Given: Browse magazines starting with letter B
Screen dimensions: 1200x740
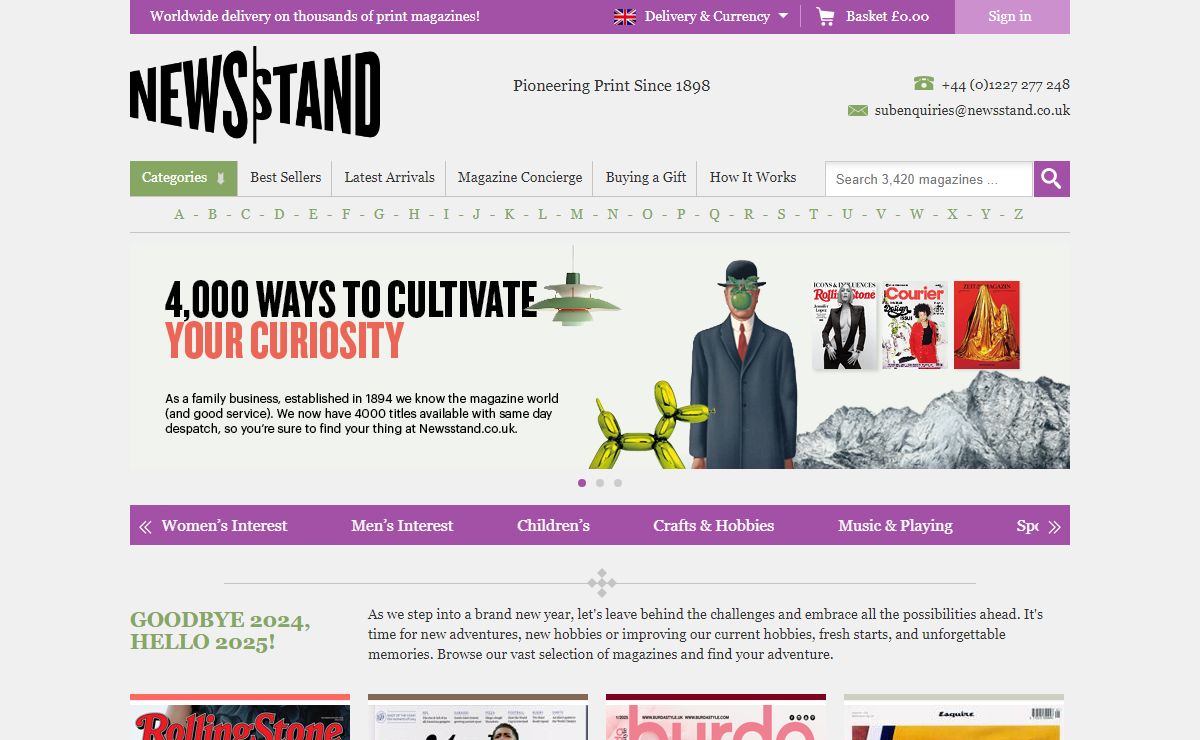Looking at the screenshot, I should coord(212,214).
